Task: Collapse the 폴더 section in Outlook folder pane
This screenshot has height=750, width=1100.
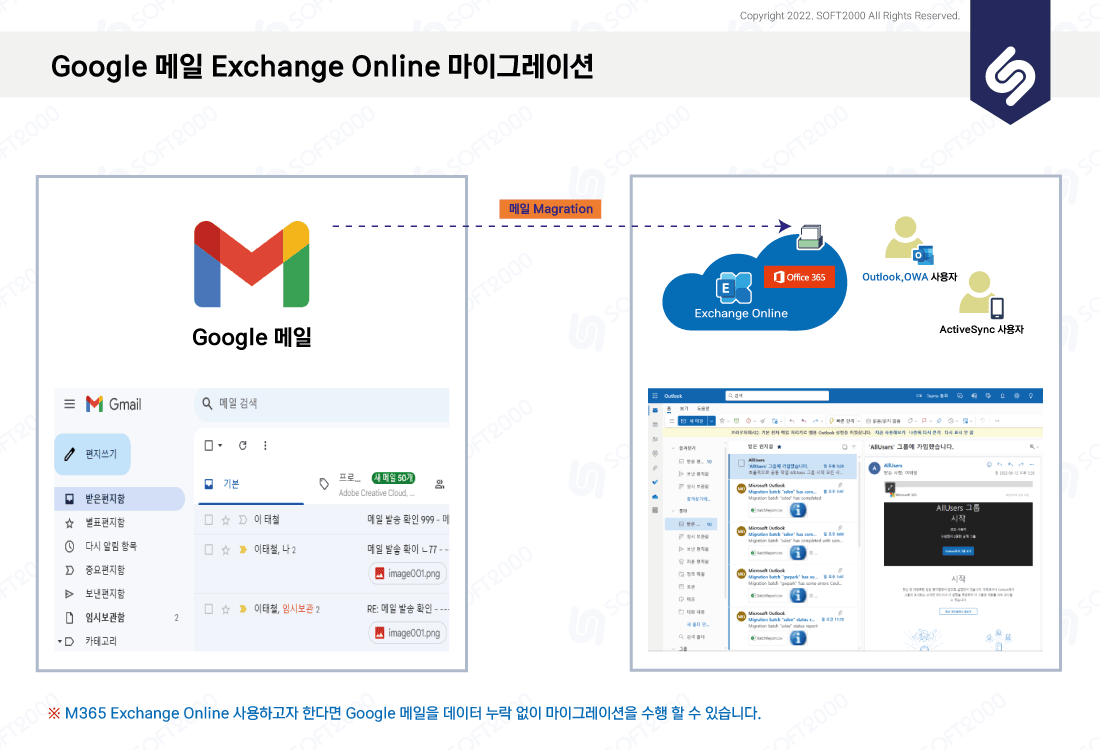Action: pyautogui.click(x=673, y=511)
